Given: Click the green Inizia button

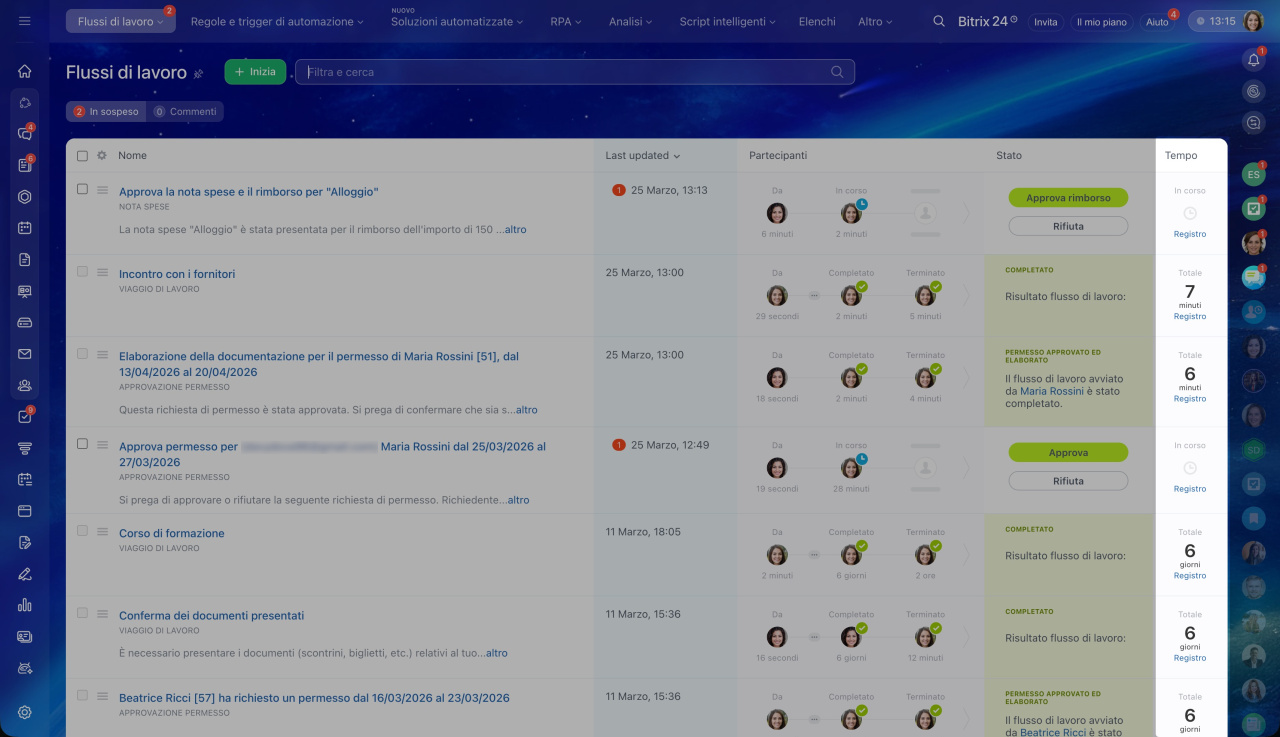Looking at the screenshot, I should tap(255, 72).
